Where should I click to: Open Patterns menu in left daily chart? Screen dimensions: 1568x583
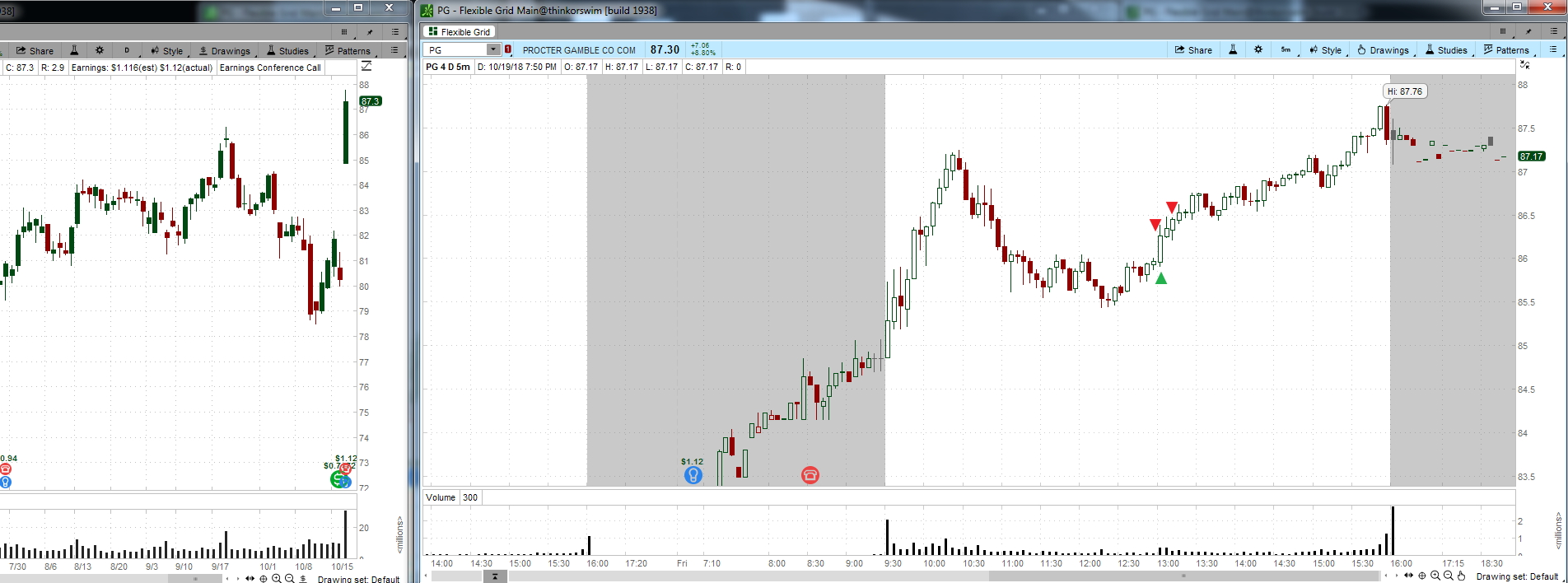[348, 50]
